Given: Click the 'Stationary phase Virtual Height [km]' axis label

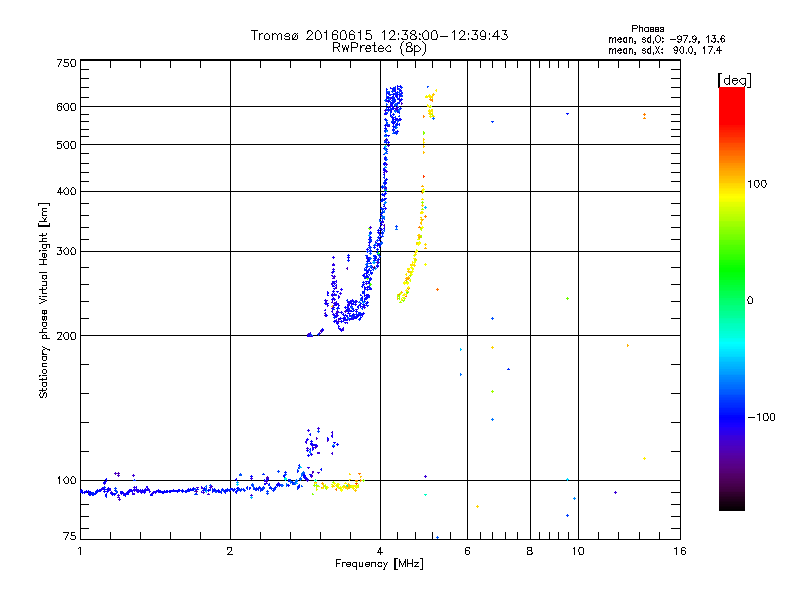Looking at the screenshot, I should (x=44, y=300).
